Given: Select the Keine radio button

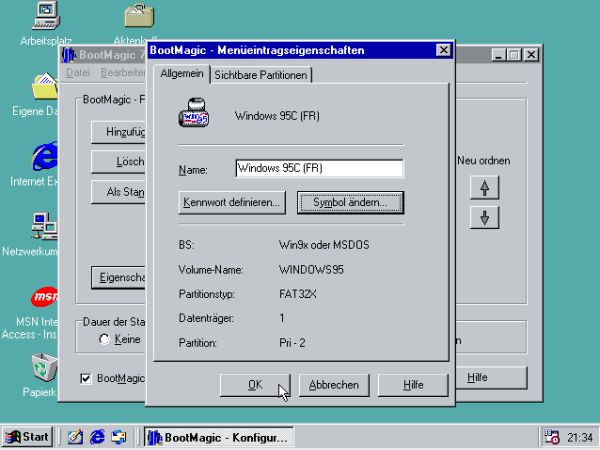Looking at the screenshot, I should 104,339.
